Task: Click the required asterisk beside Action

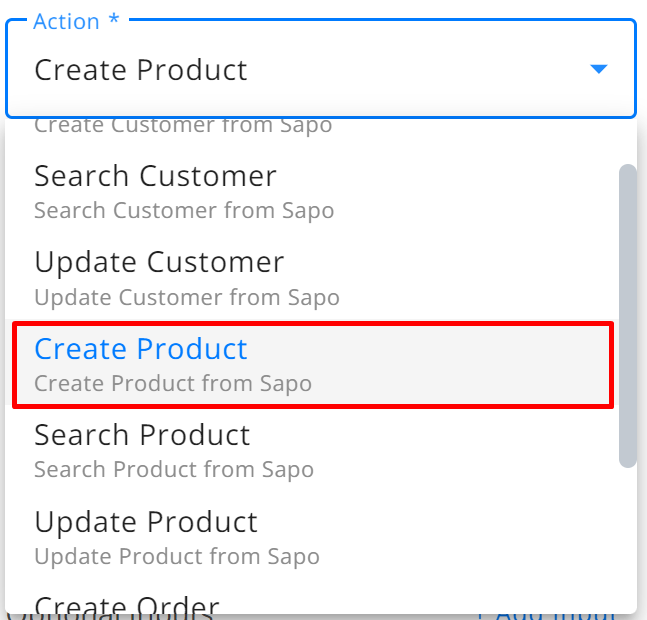Action: pyautogui.click(x=114, y=19)
